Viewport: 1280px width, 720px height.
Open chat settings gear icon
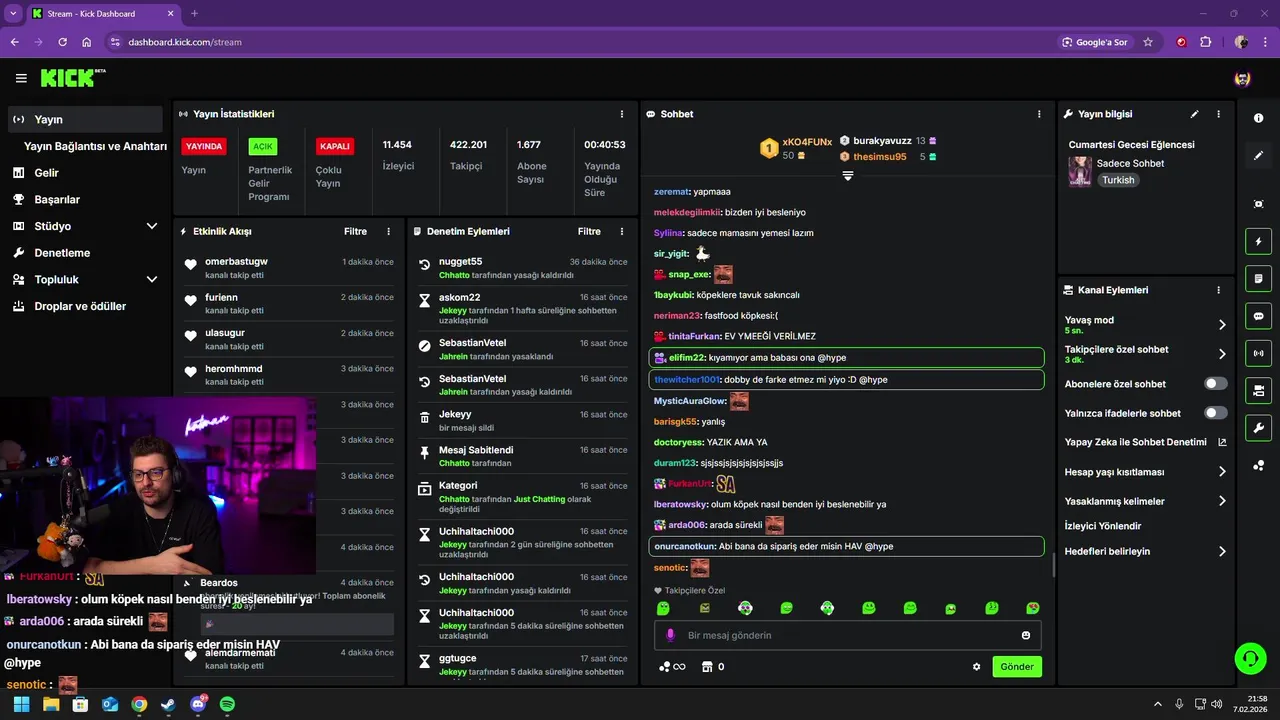coord(977,667)
